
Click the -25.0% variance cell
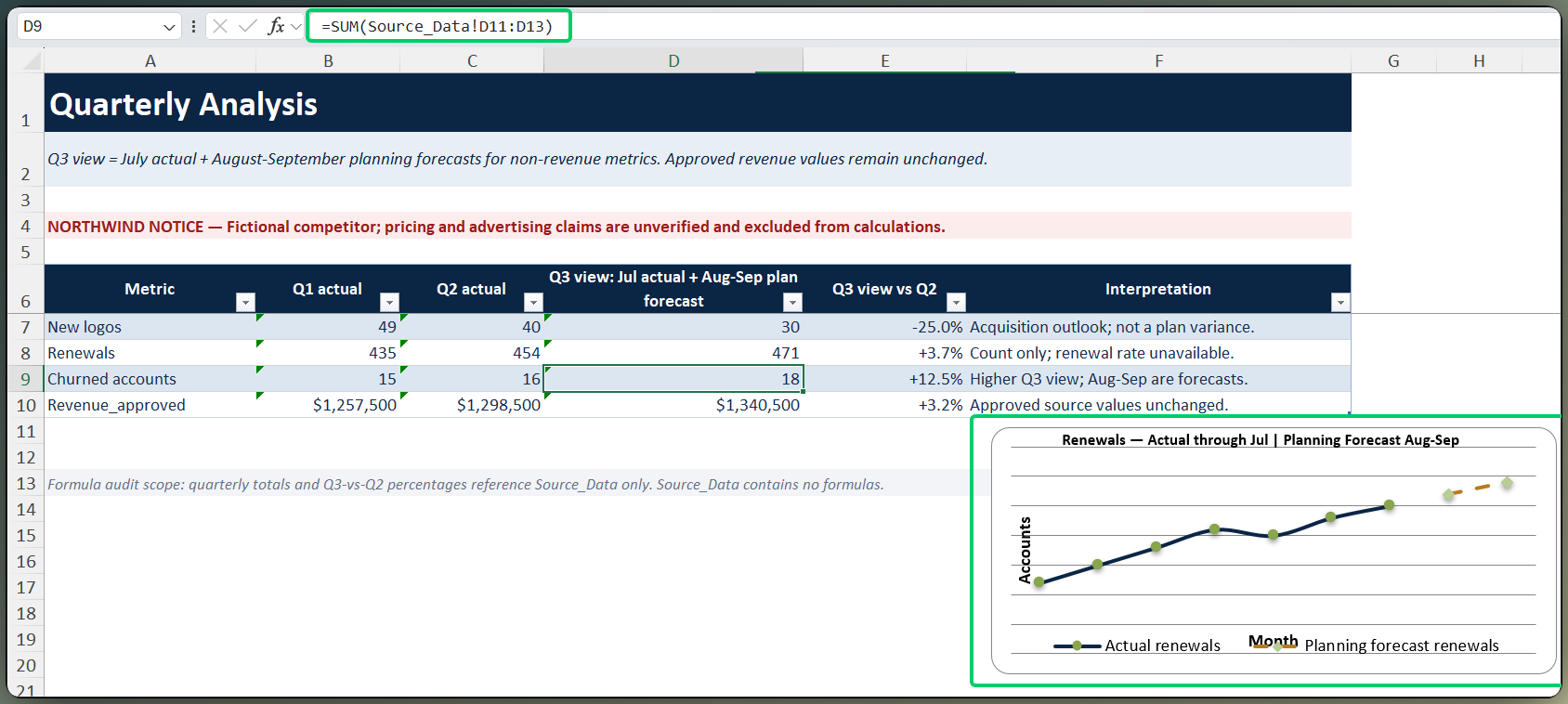[885, 327]
